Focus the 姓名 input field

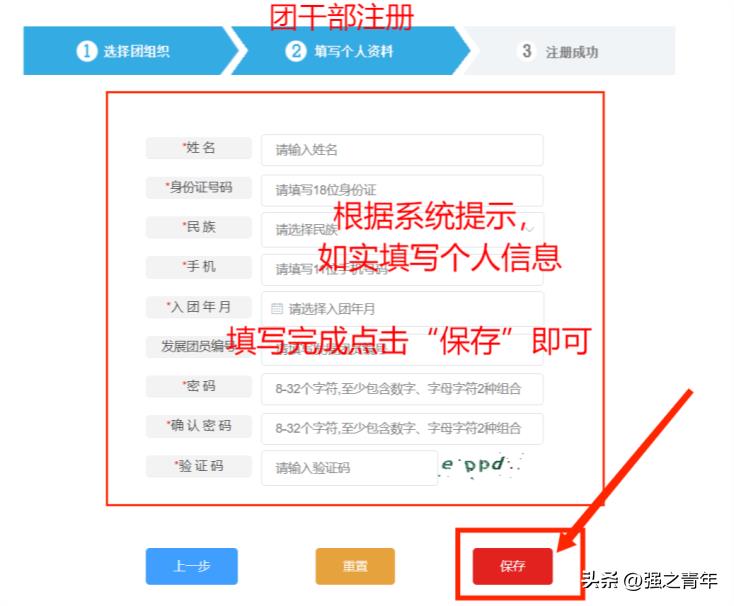401,150
